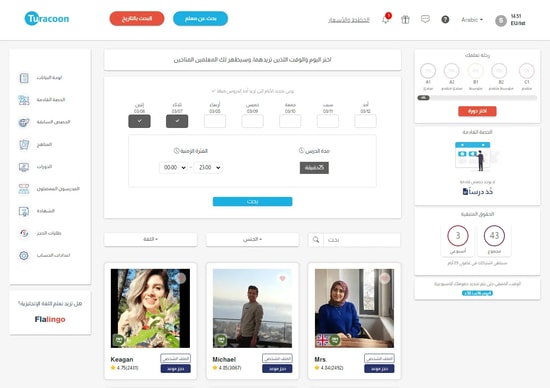Click the blue time badge under weekly rights

pos(477,293)
